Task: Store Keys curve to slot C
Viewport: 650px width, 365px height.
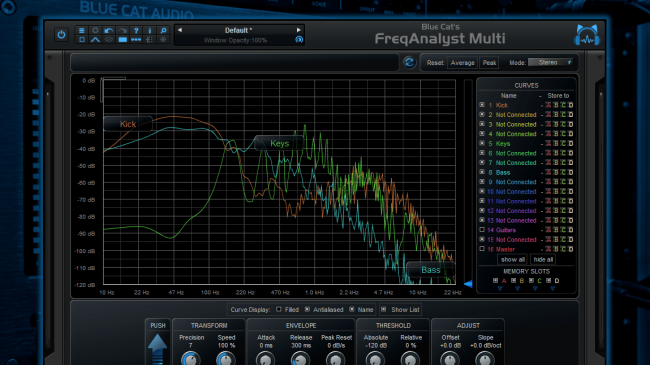Action: [x=563, y=144]
